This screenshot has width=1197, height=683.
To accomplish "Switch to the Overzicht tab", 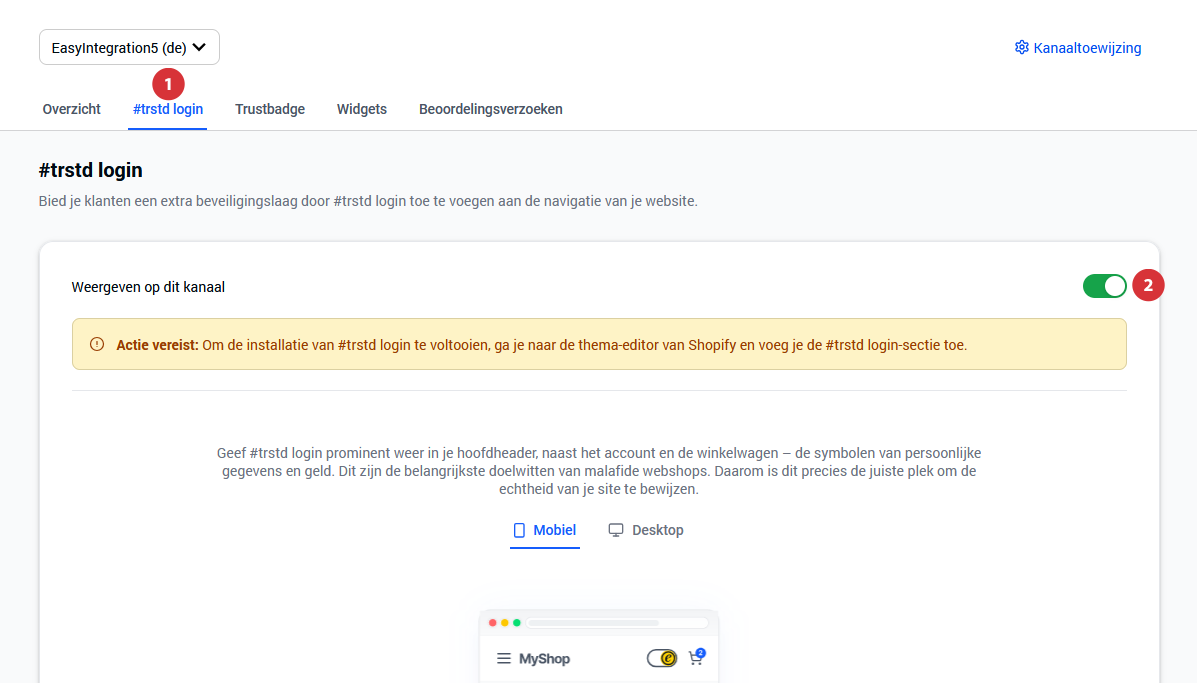I will tap(72, 109).
